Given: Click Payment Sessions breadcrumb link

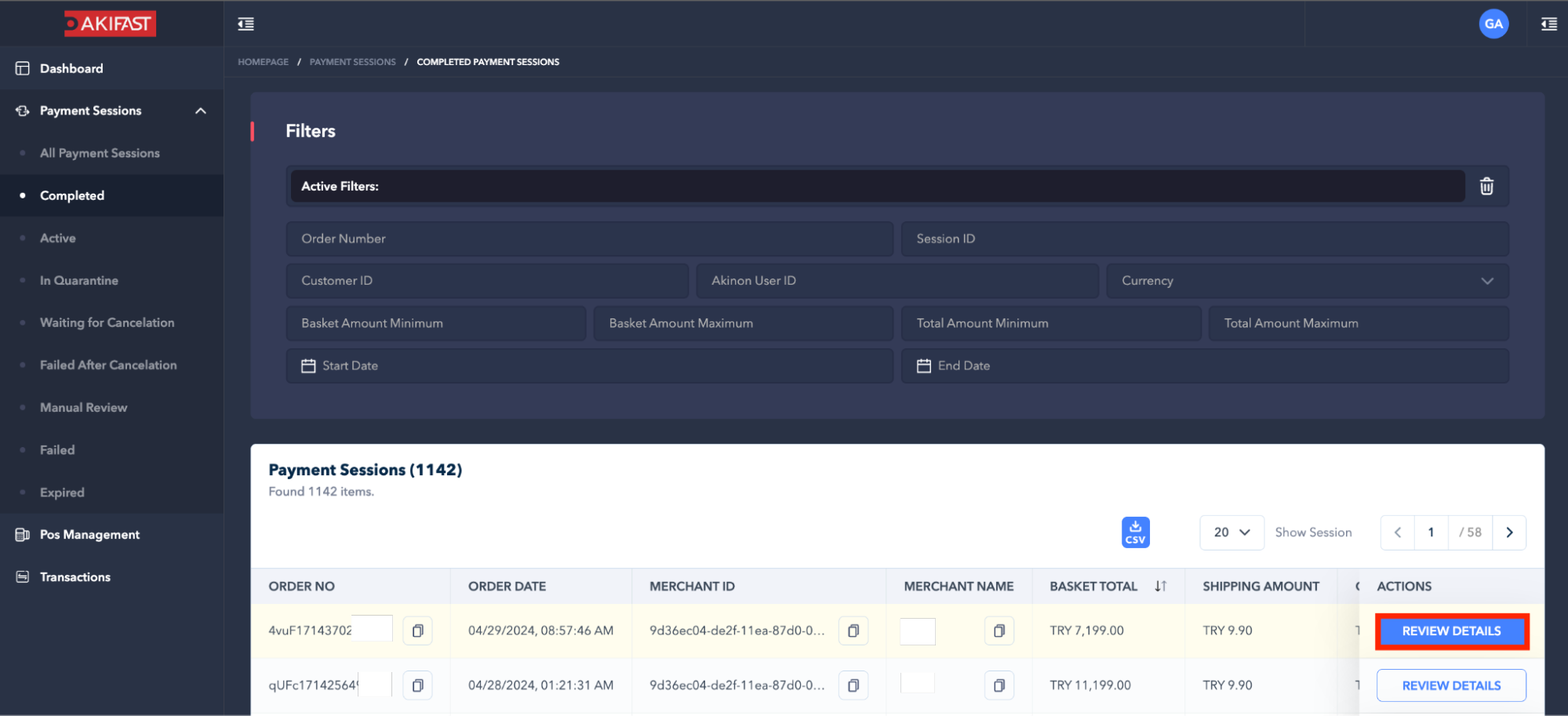Looking at the screenshot, I should pos(352,62).
